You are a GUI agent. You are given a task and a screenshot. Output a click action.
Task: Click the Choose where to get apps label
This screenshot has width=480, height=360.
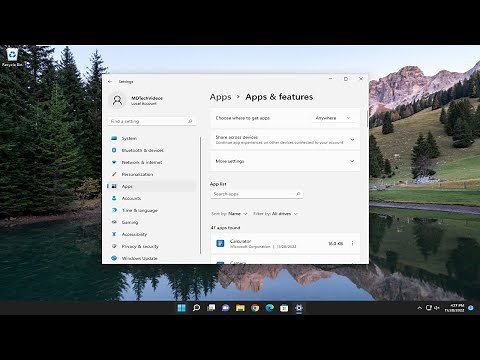tap(243, 118)
